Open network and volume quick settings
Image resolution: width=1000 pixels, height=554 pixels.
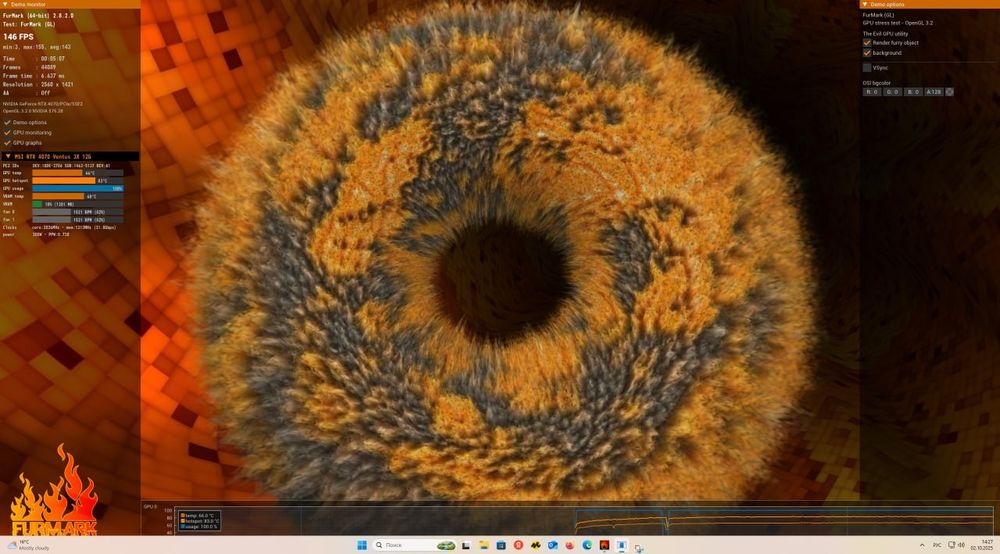(x=956, y=546)
